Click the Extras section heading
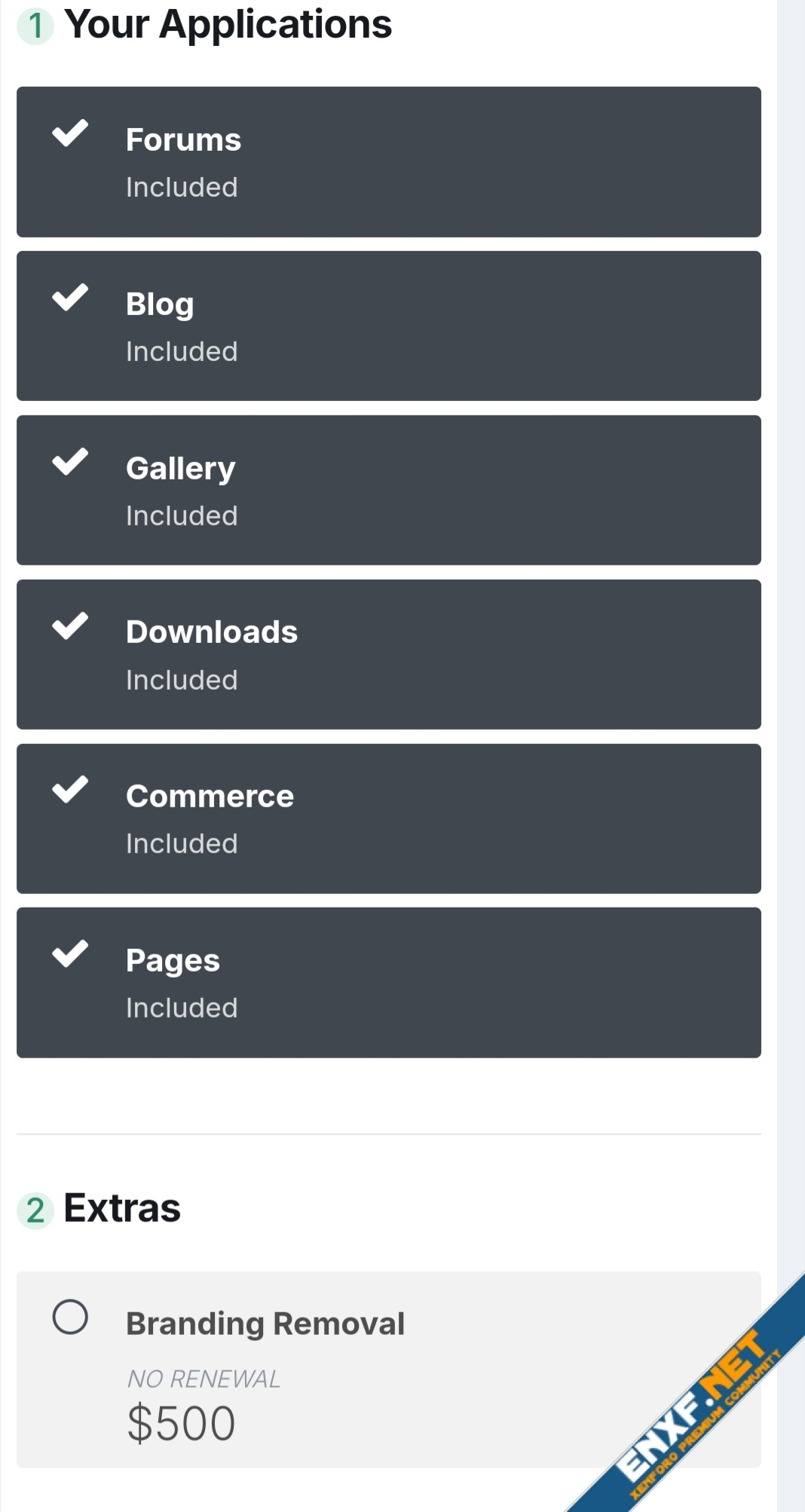 tap(122, 1208)
